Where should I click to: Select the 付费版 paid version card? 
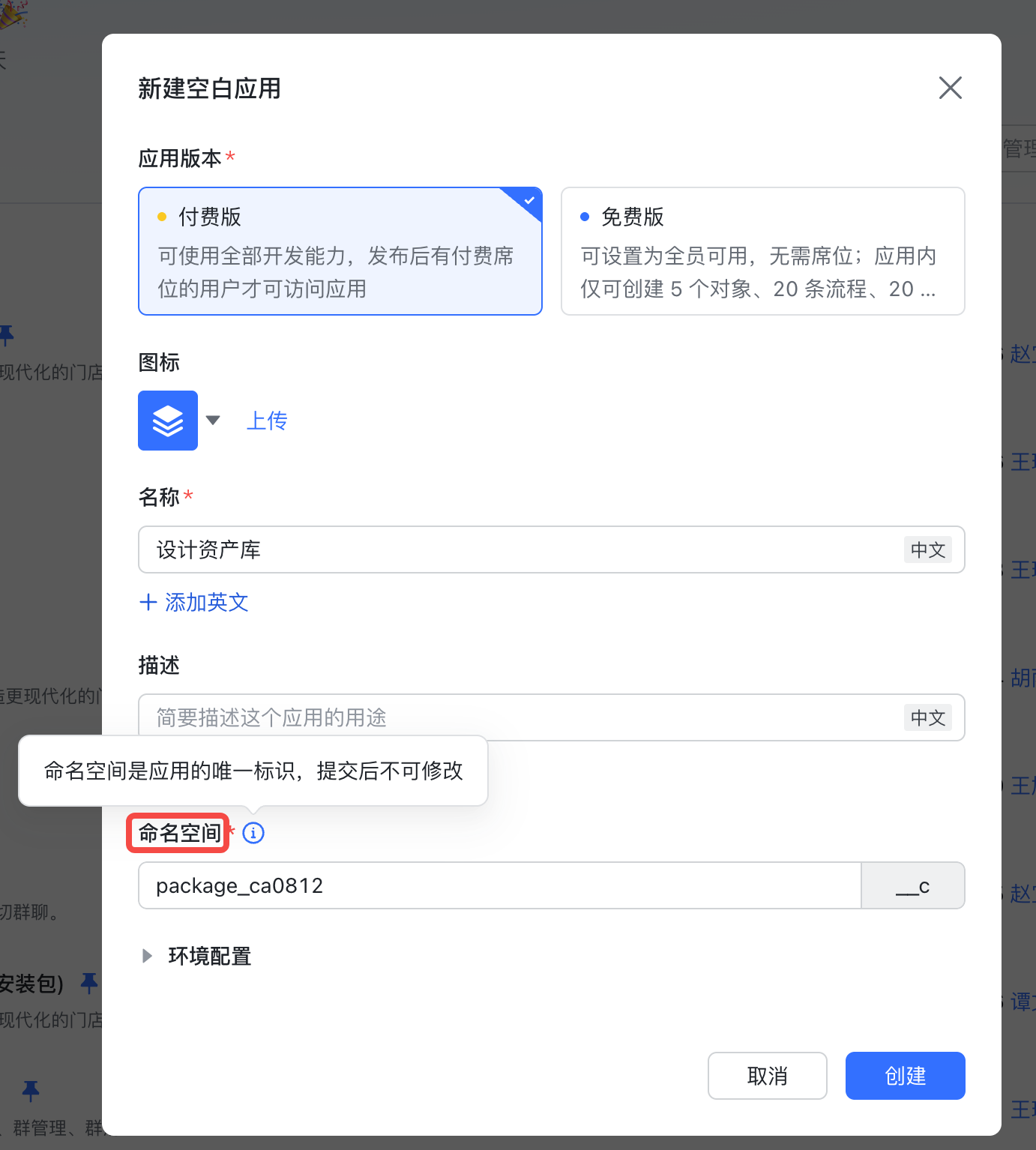tap(340, 251)
